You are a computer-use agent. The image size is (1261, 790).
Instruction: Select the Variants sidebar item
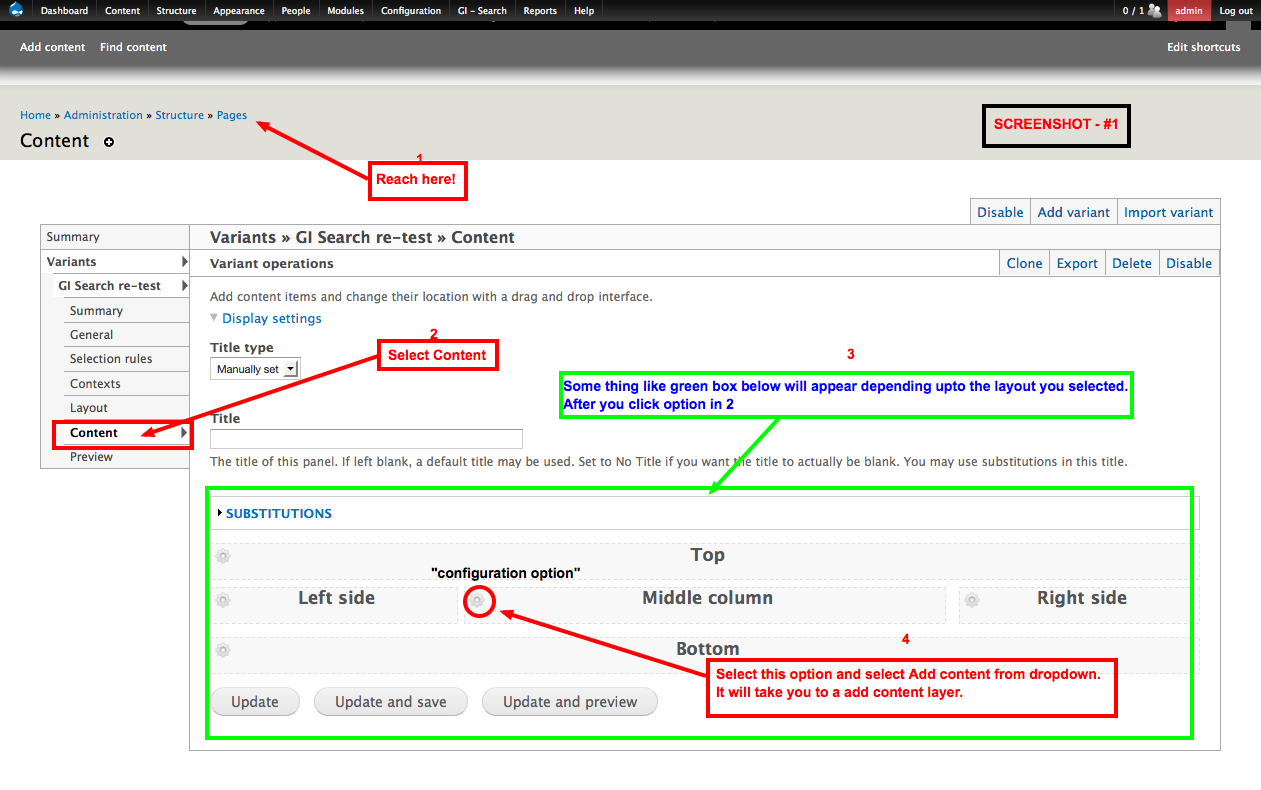click(115, 262)
